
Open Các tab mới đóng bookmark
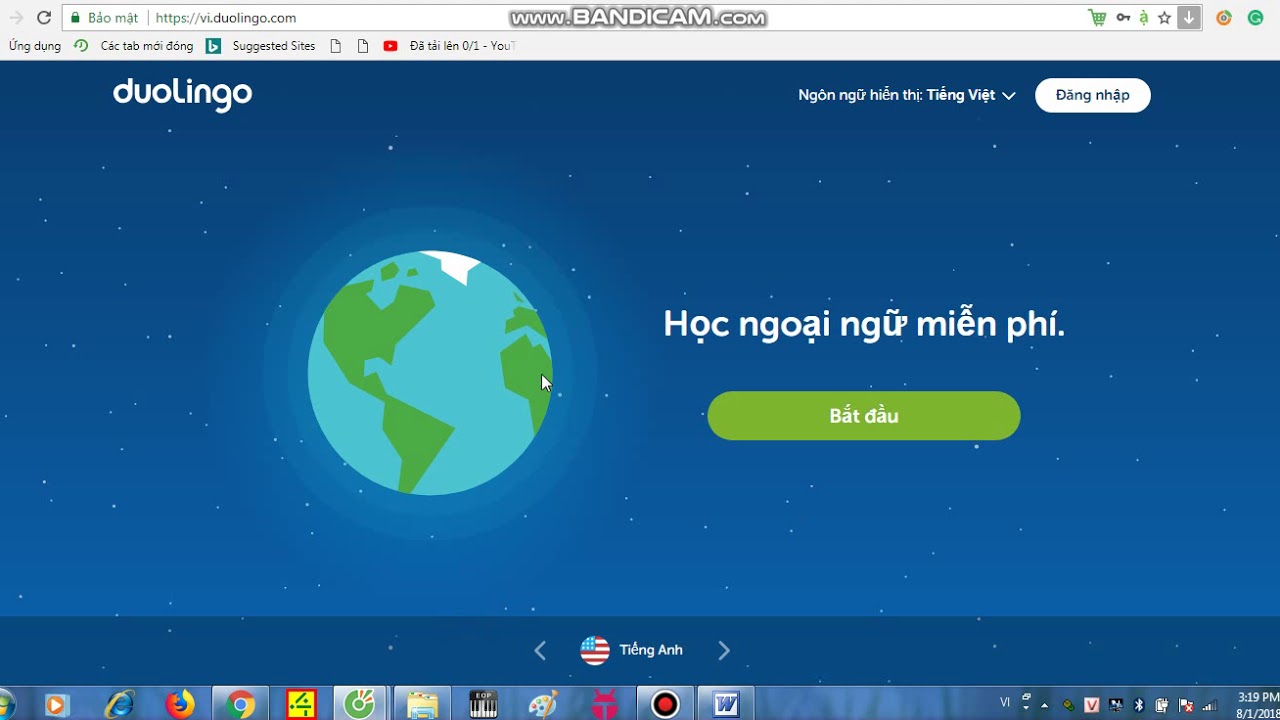[135, 46]
